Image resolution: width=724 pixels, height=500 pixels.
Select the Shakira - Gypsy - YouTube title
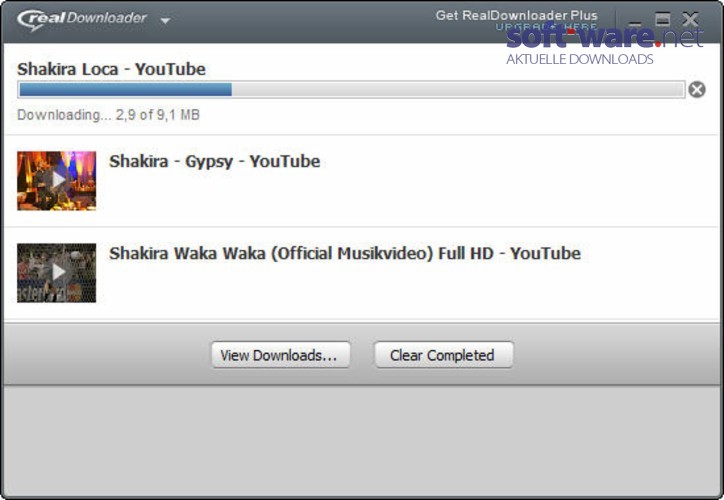coord(214,162)
